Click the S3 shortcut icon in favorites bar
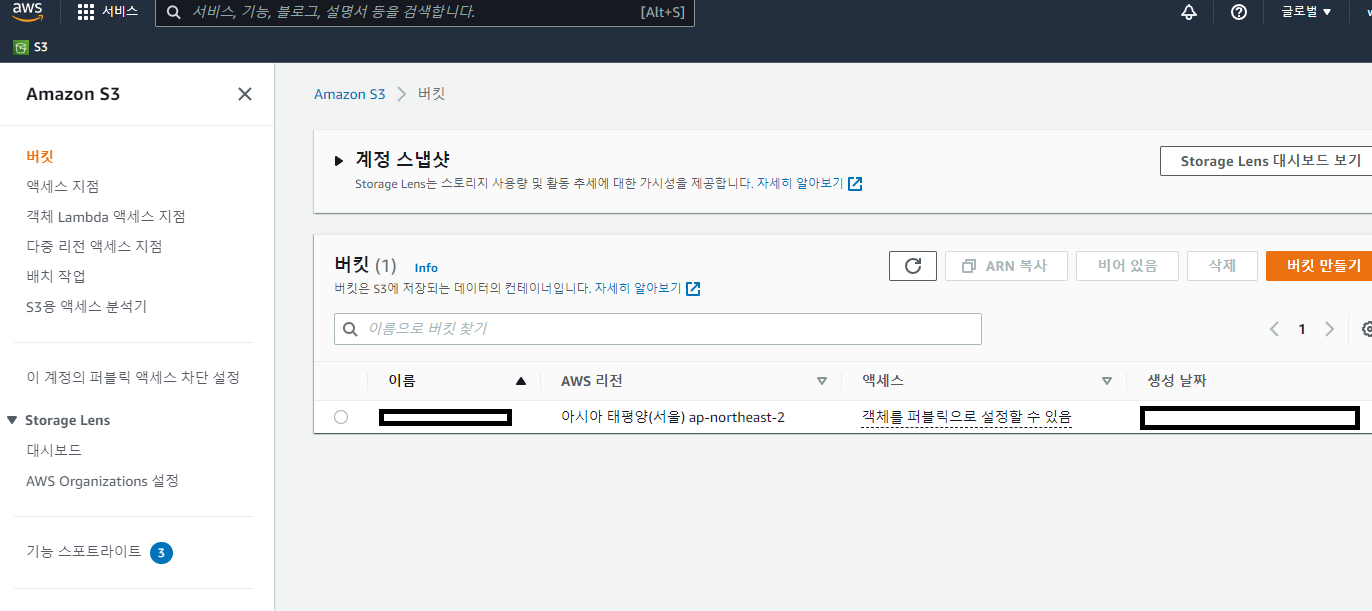Screen dimensions: 1372x611 coord(21,47)
